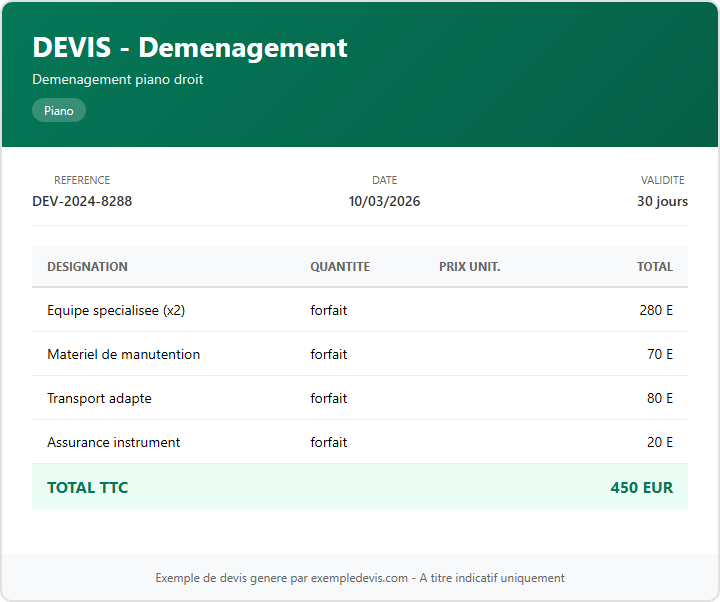Click the Piano tag badge
This screenshot has height=602, width=720.
coord(59,111)
